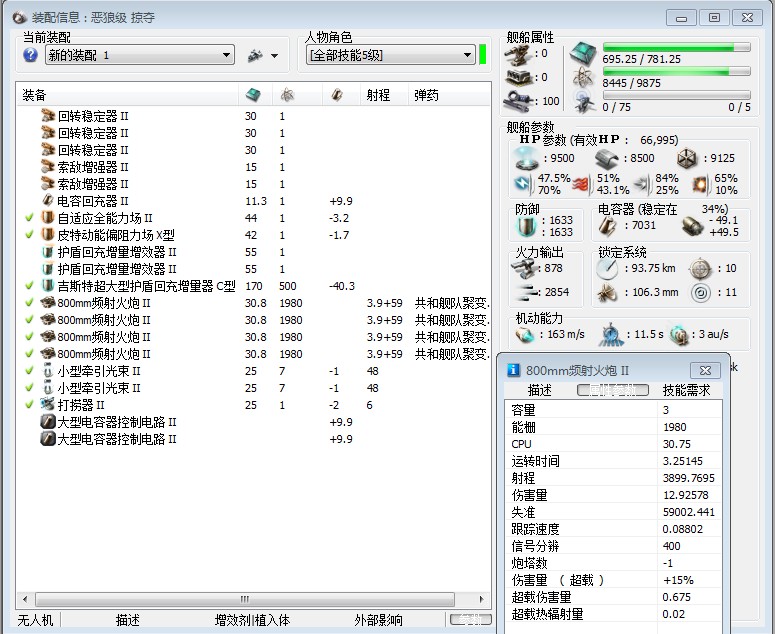
Task: Click the align time icon beside 11.5 s
Action: coord(610,335)
